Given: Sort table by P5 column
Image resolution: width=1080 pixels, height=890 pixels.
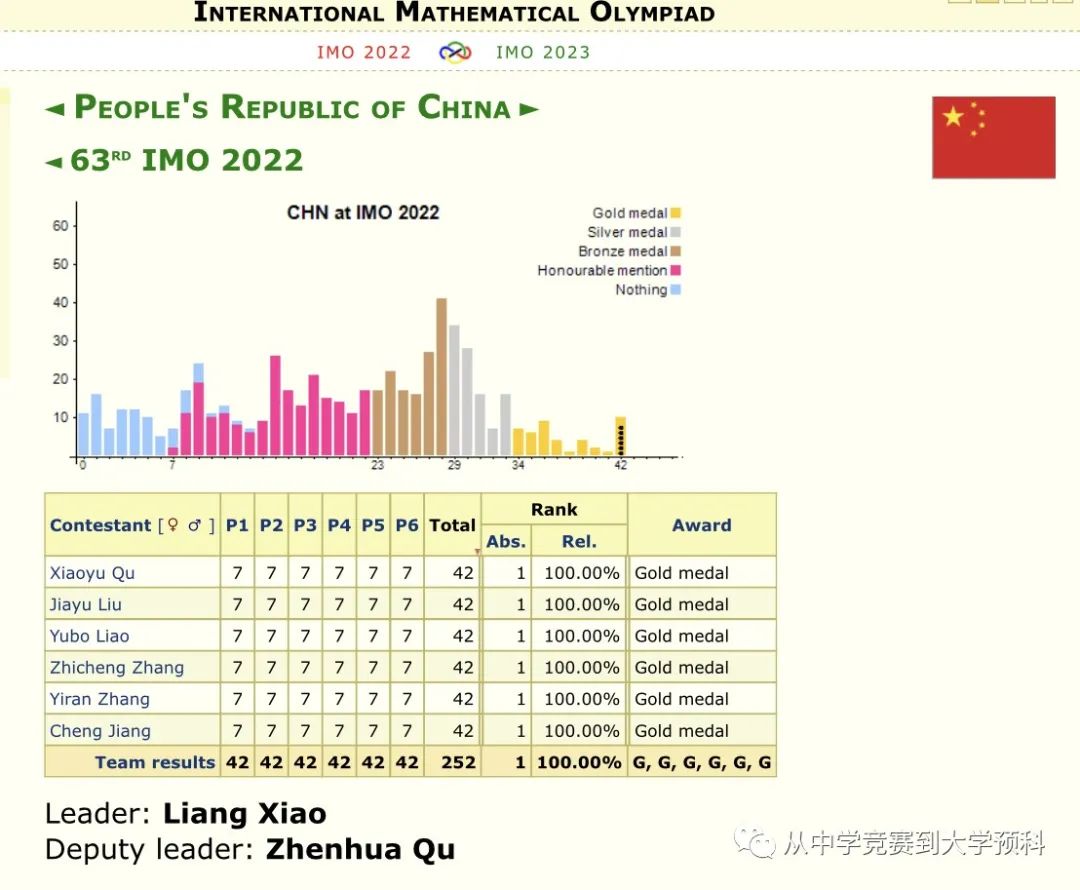Looking at the screenshot, I should 373,525.
